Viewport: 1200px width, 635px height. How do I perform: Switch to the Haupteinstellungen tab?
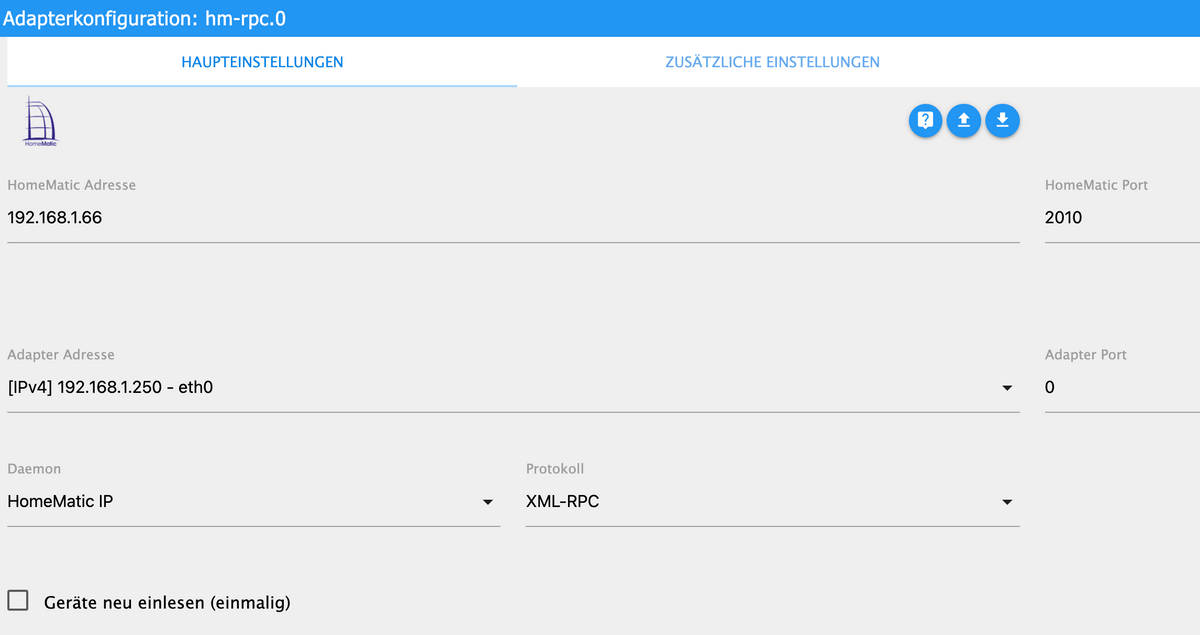click(262, 62)
